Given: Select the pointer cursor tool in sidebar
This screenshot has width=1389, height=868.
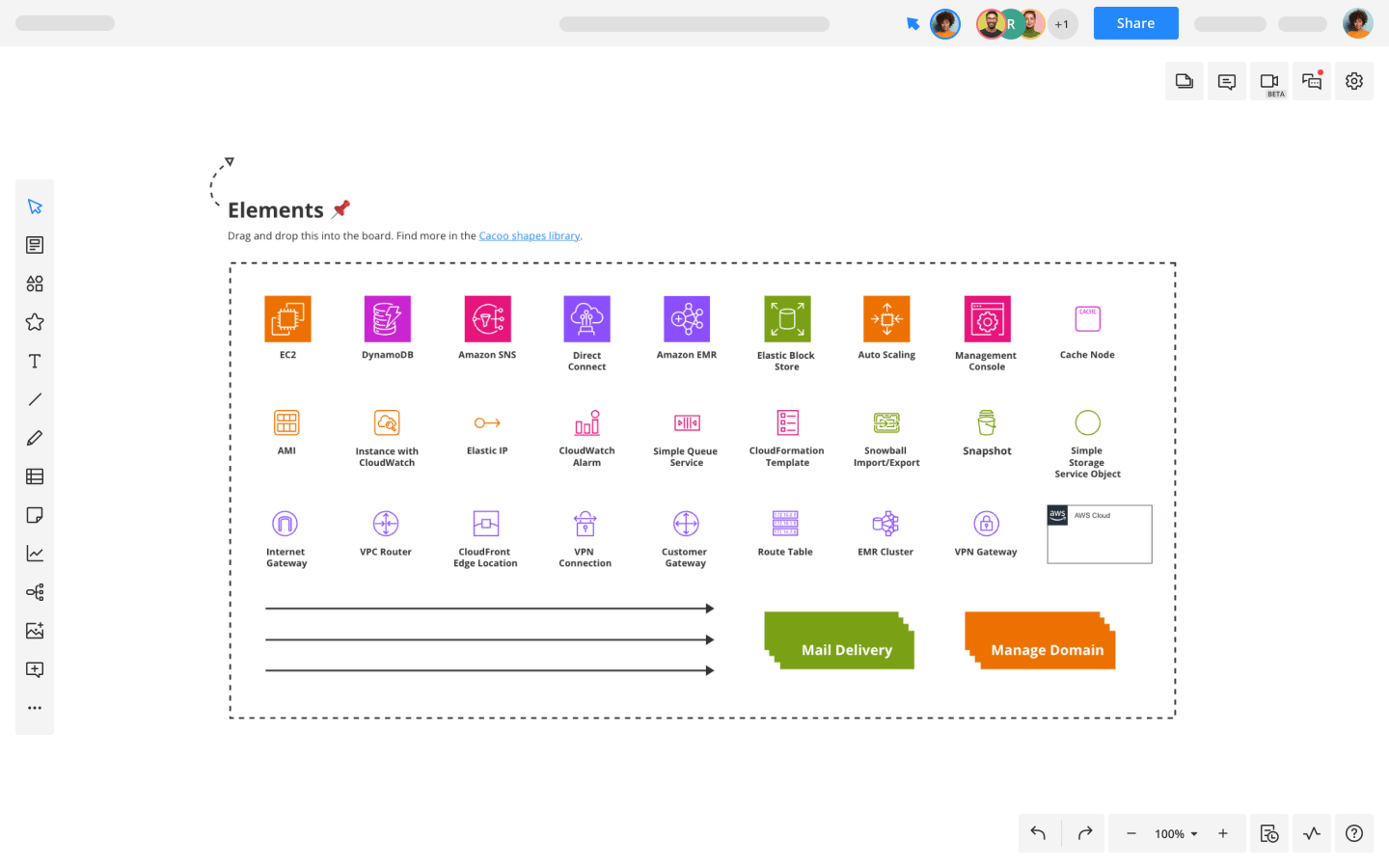Looking at the screenshot, I should 35,206.
